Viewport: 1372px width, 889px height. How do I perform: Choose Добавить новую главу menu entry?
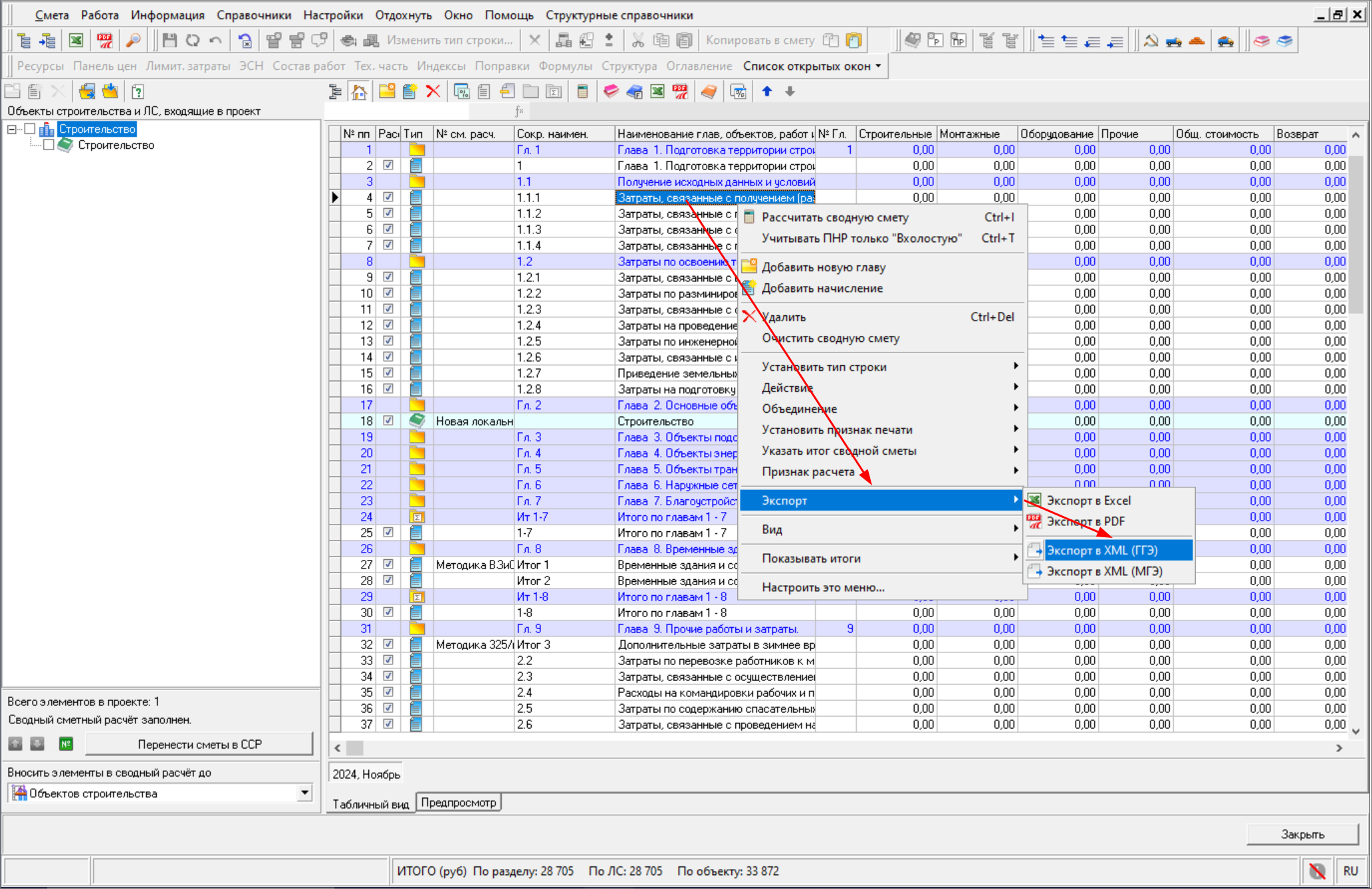pos(883,267)
